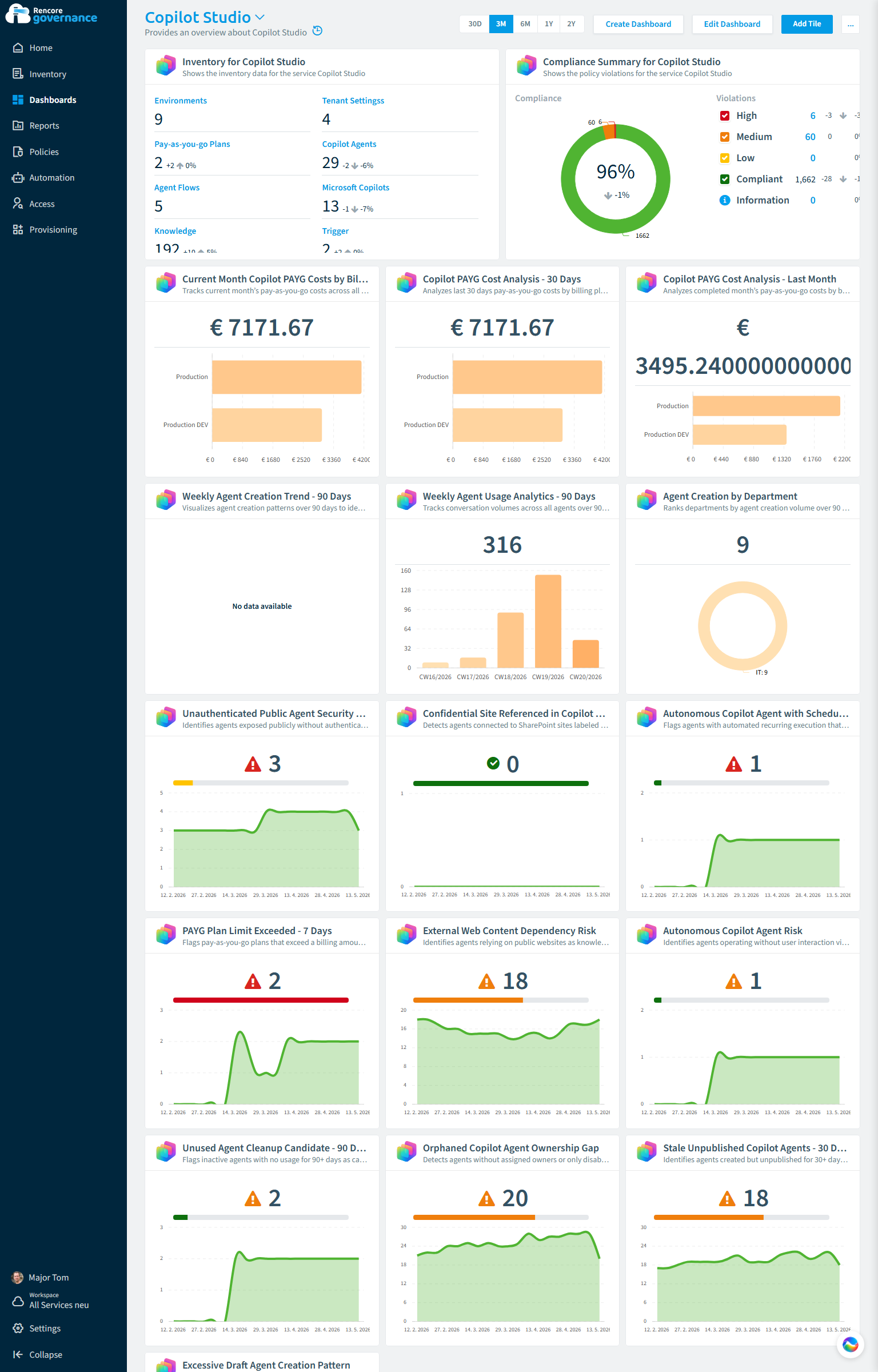The image size is (878, 1372).
Task: Click the Create Dashboard button
Action: coord(638,24)
